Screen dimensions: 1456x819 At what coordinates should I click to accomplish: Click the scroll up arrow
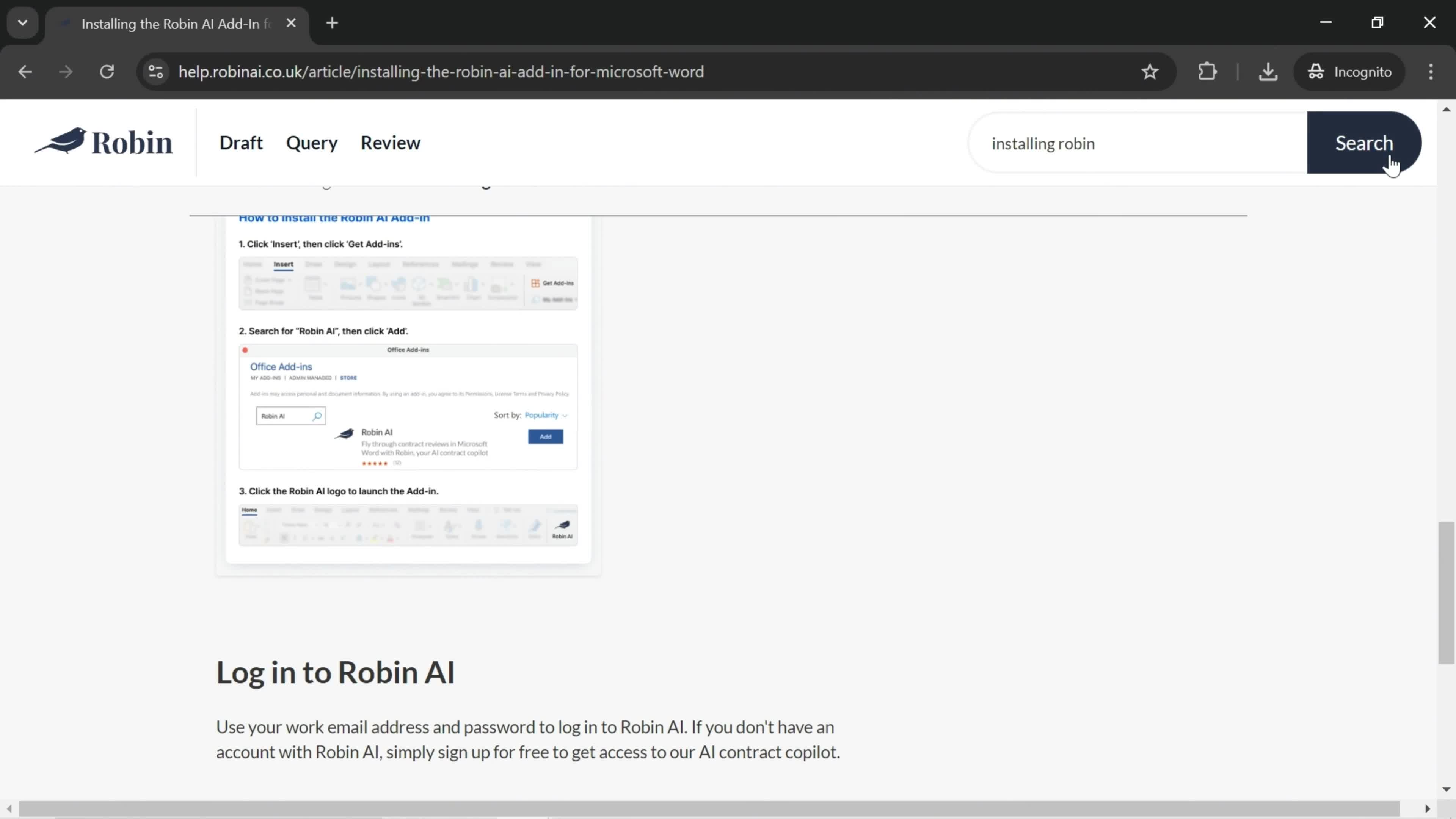[x=1446, y=109]
